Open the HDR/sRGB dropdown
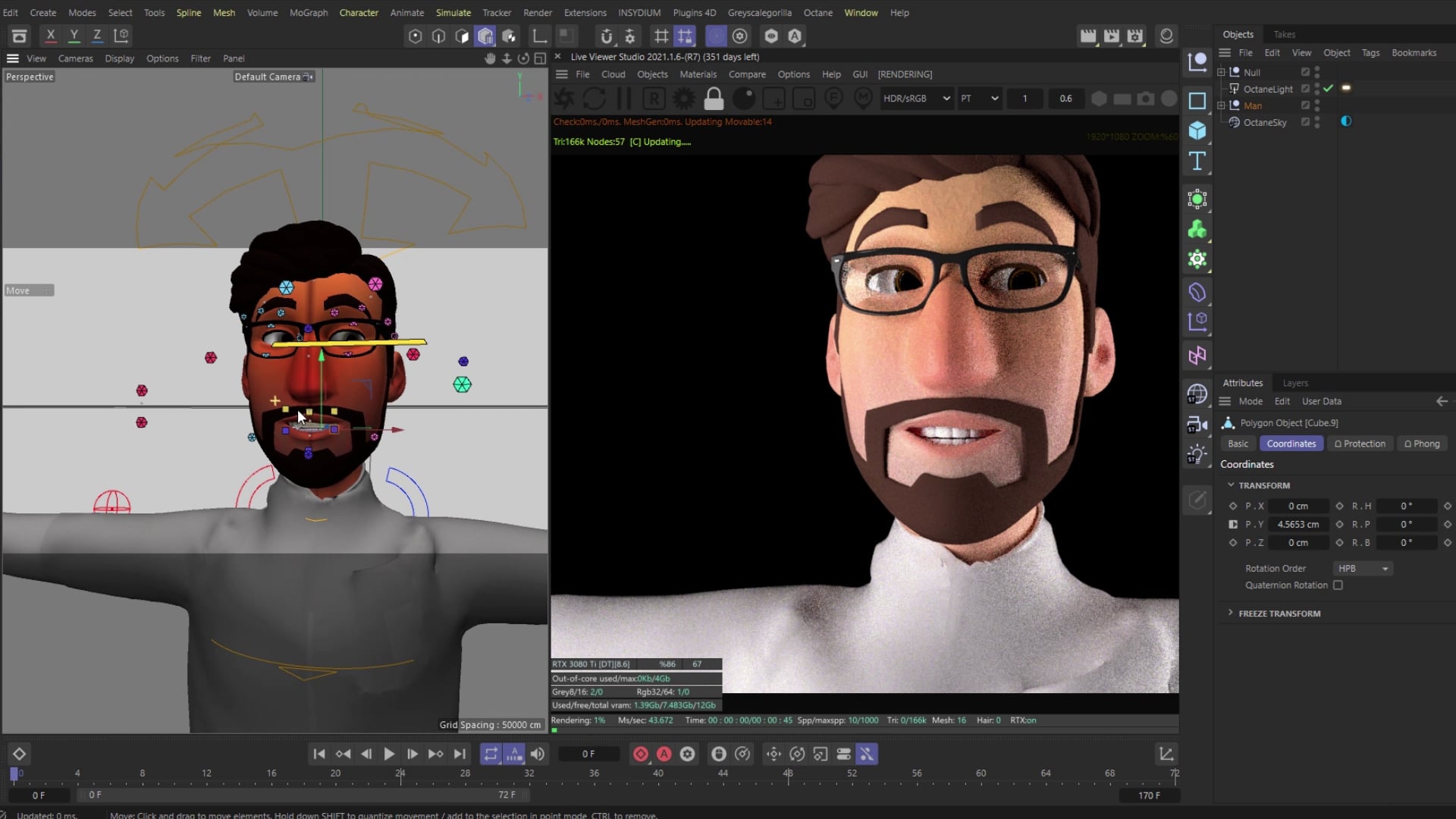Viewport: 1456px width, 819px height. point(916,99)
